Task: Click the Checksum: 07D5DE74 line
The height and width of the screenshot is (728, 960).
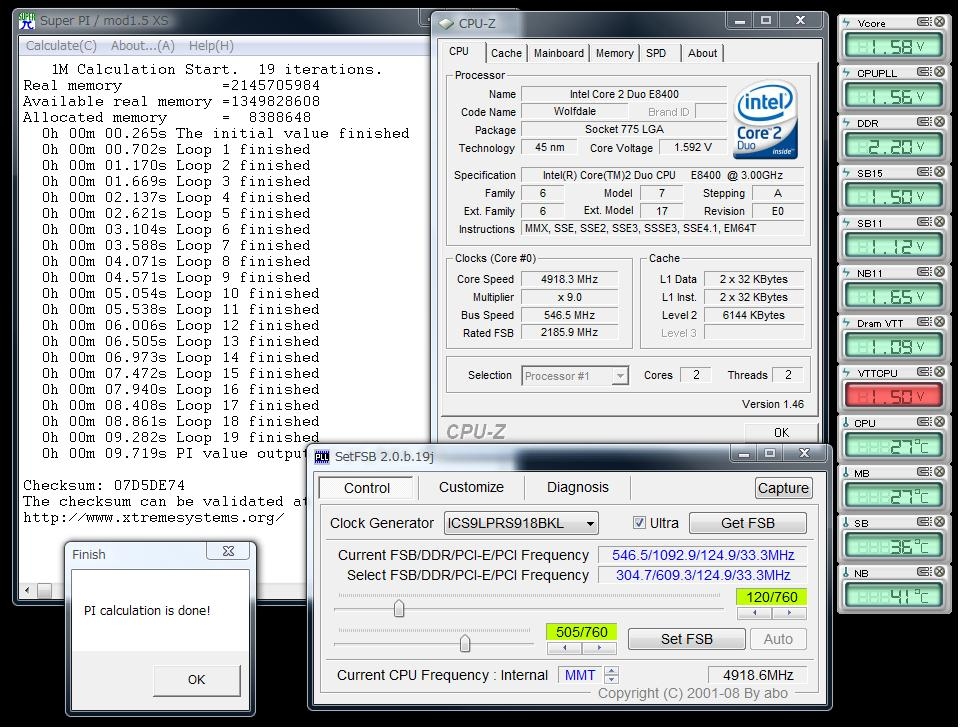Action: tap(103, 486)
